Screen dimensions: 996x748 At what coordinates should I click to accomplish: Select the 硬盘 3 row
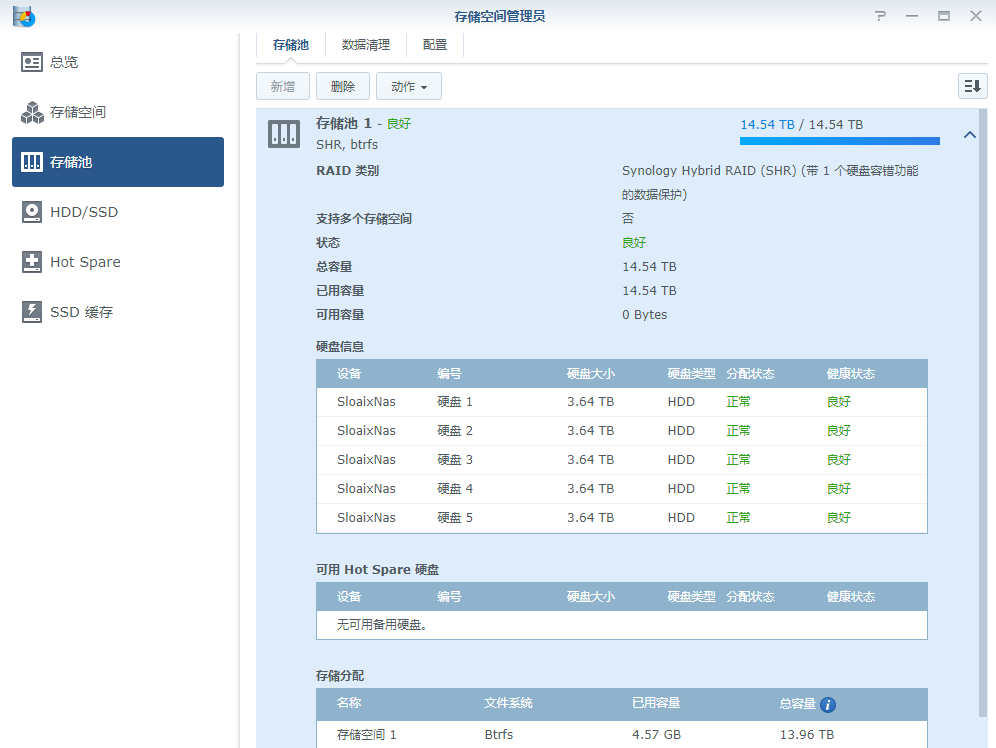tap(621, 460)
